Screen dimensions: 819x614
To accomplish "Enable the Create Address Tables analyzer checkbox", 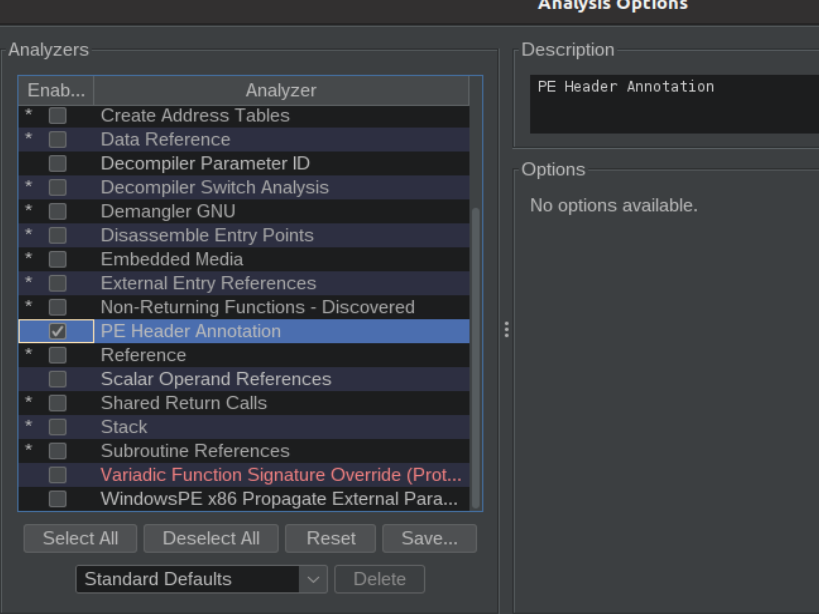I will 57,115.
